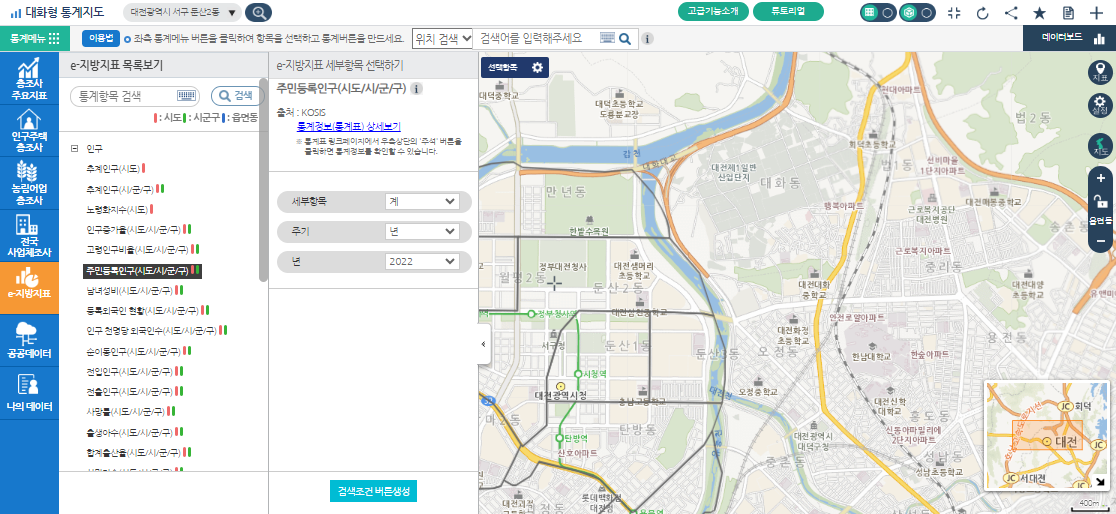Click the 지도 map type icon
Image resolution: width=1116 pixels, height=514 pixels.
(x=1100, y=146)
